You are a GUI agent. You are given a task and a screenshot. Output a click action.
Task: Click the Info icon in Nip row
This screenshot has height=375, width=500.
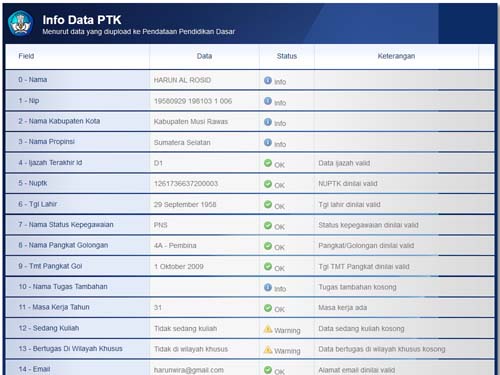pos(268,101)
